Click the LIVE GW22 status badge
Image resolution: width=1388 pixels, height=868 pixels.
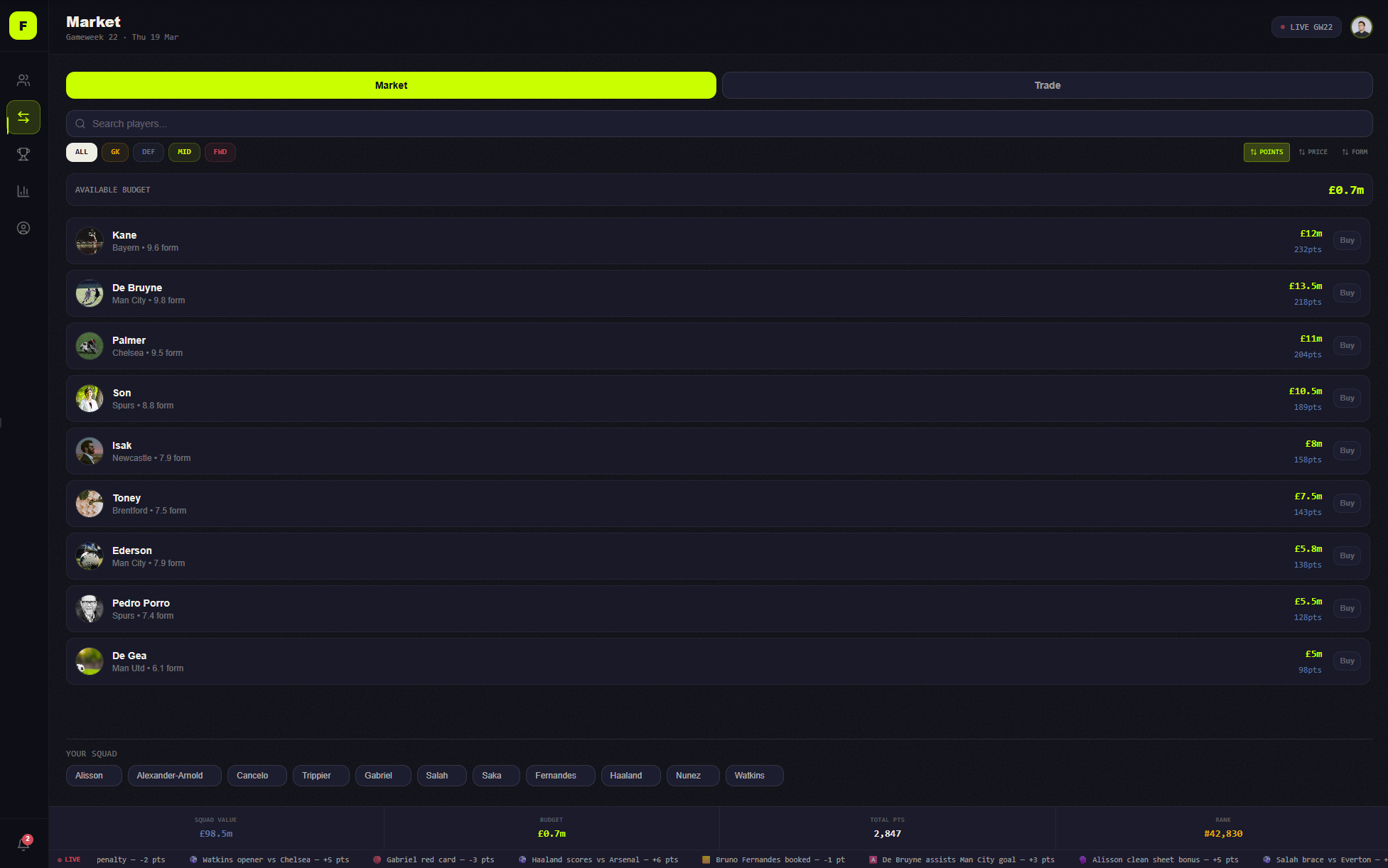tap(1306, 27)
